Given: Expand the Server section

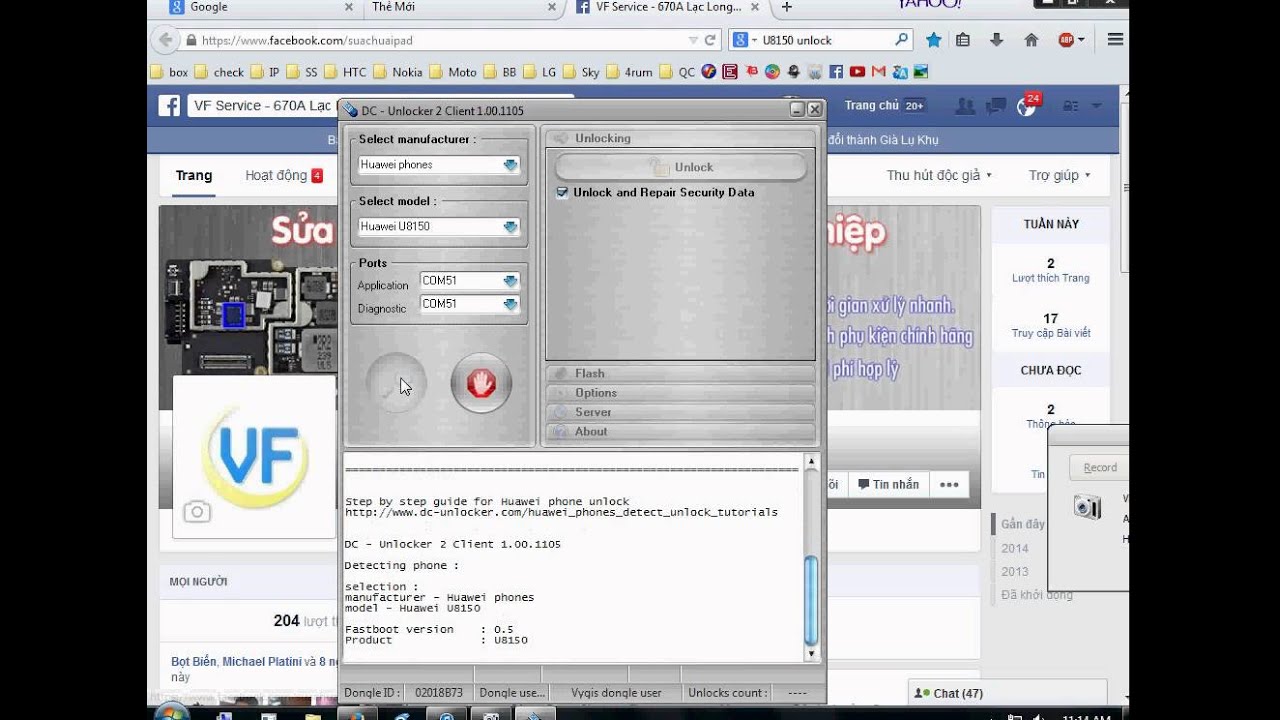Looking at the screenshot, I should click(x=680, y=412).
